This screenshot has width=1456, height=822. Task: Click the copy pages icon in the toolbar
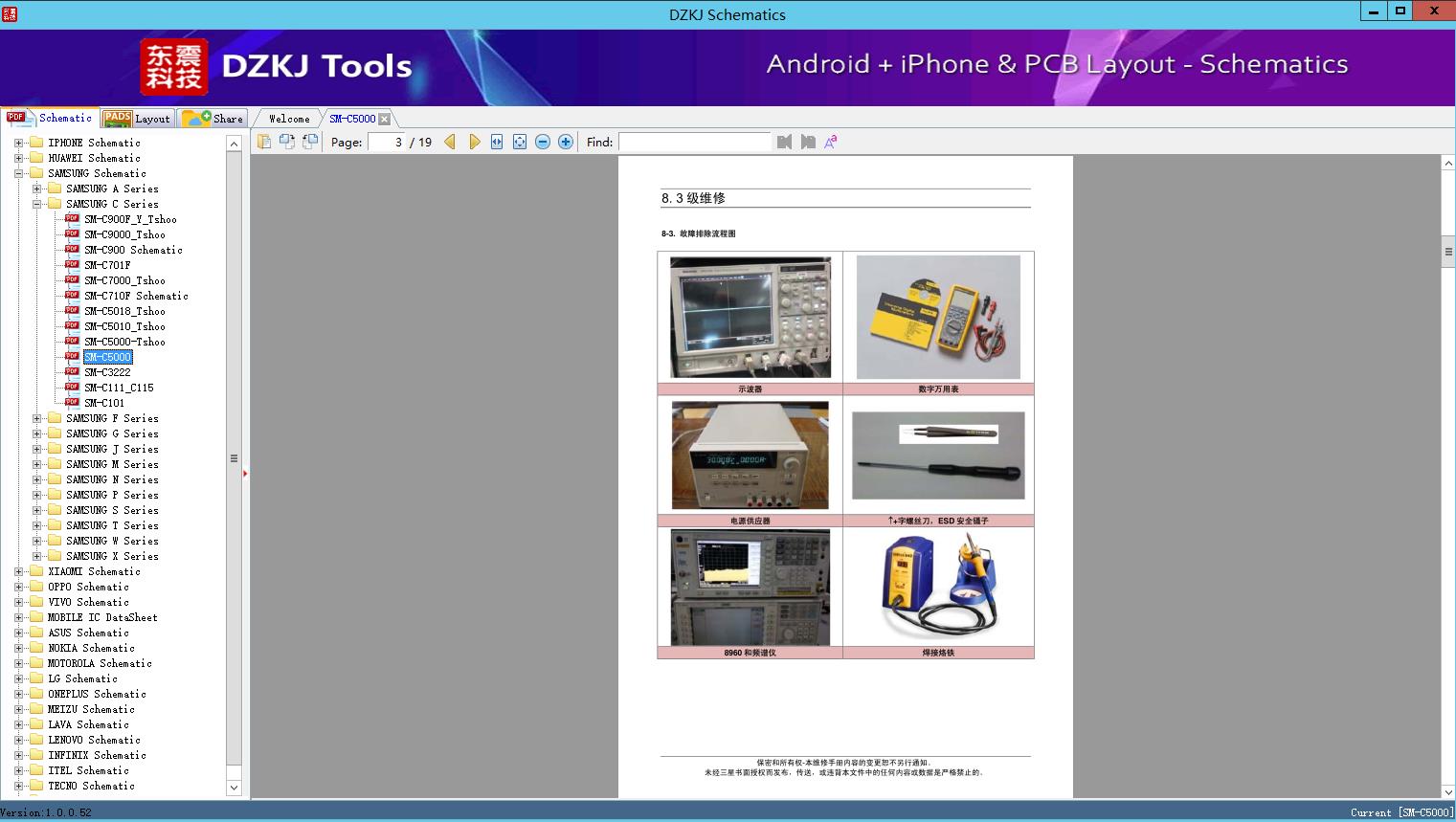pyautogui.click(x=264, y=142)
